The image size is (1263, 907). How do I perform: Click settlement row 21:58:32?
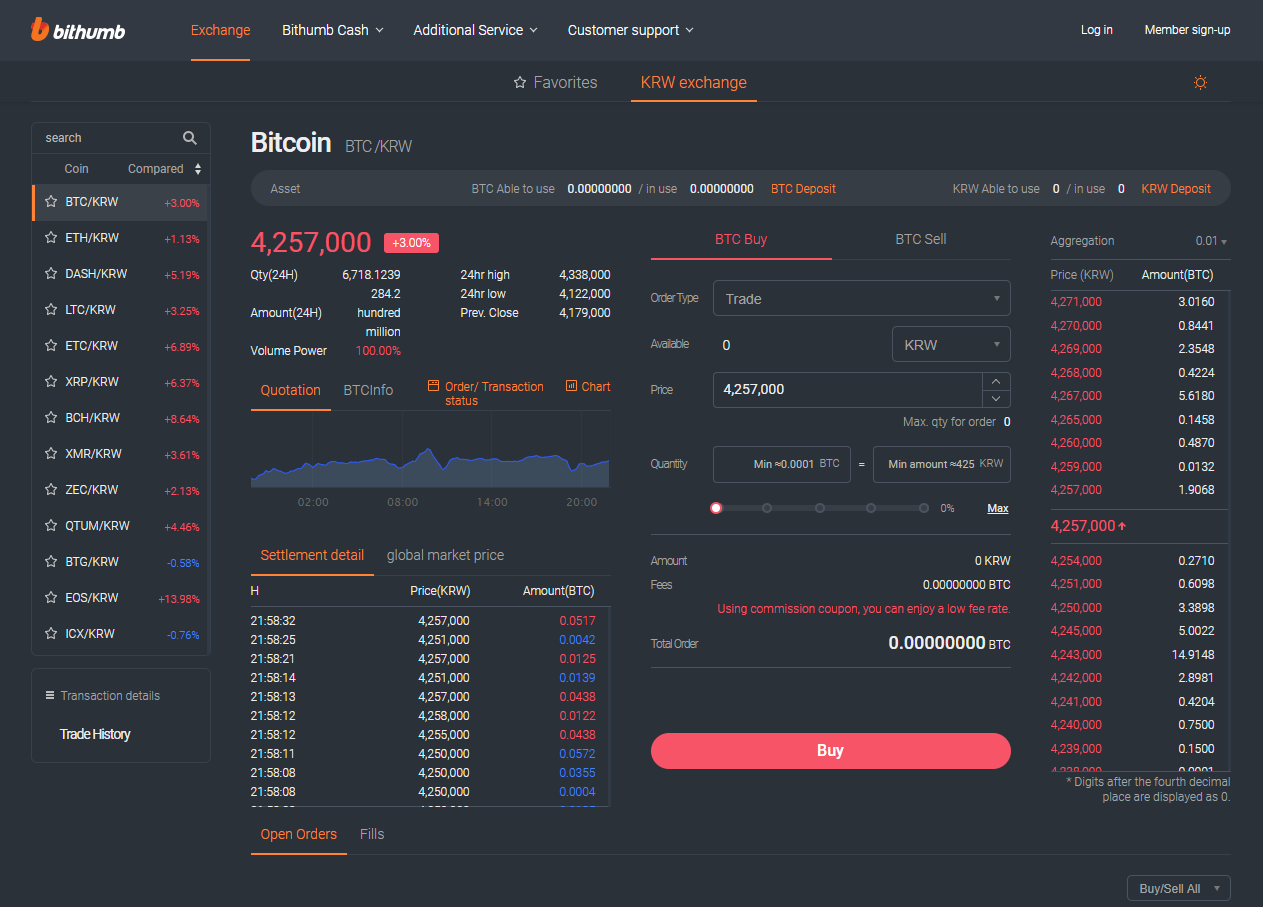tap(430, 621)
